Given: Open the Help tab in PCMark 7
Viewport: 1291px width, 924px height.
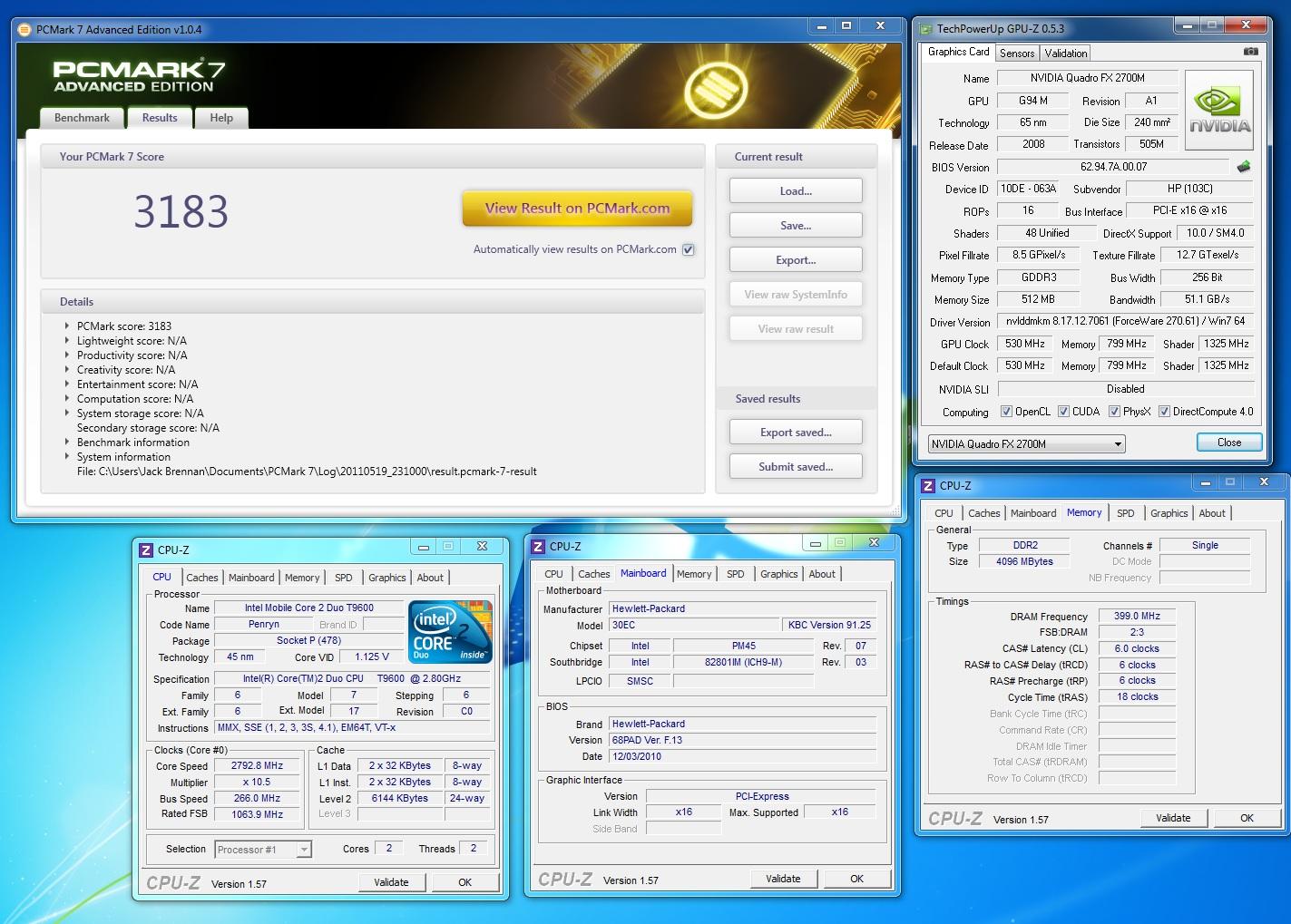Looking at the screenshot, I should [221, 118].
